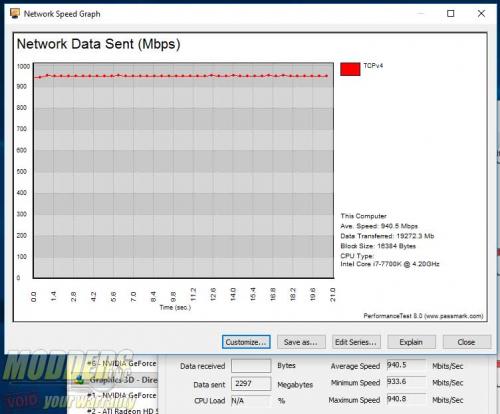
Task: Click the Network Speed Graph title icon
Action: (x=15, y=14)
